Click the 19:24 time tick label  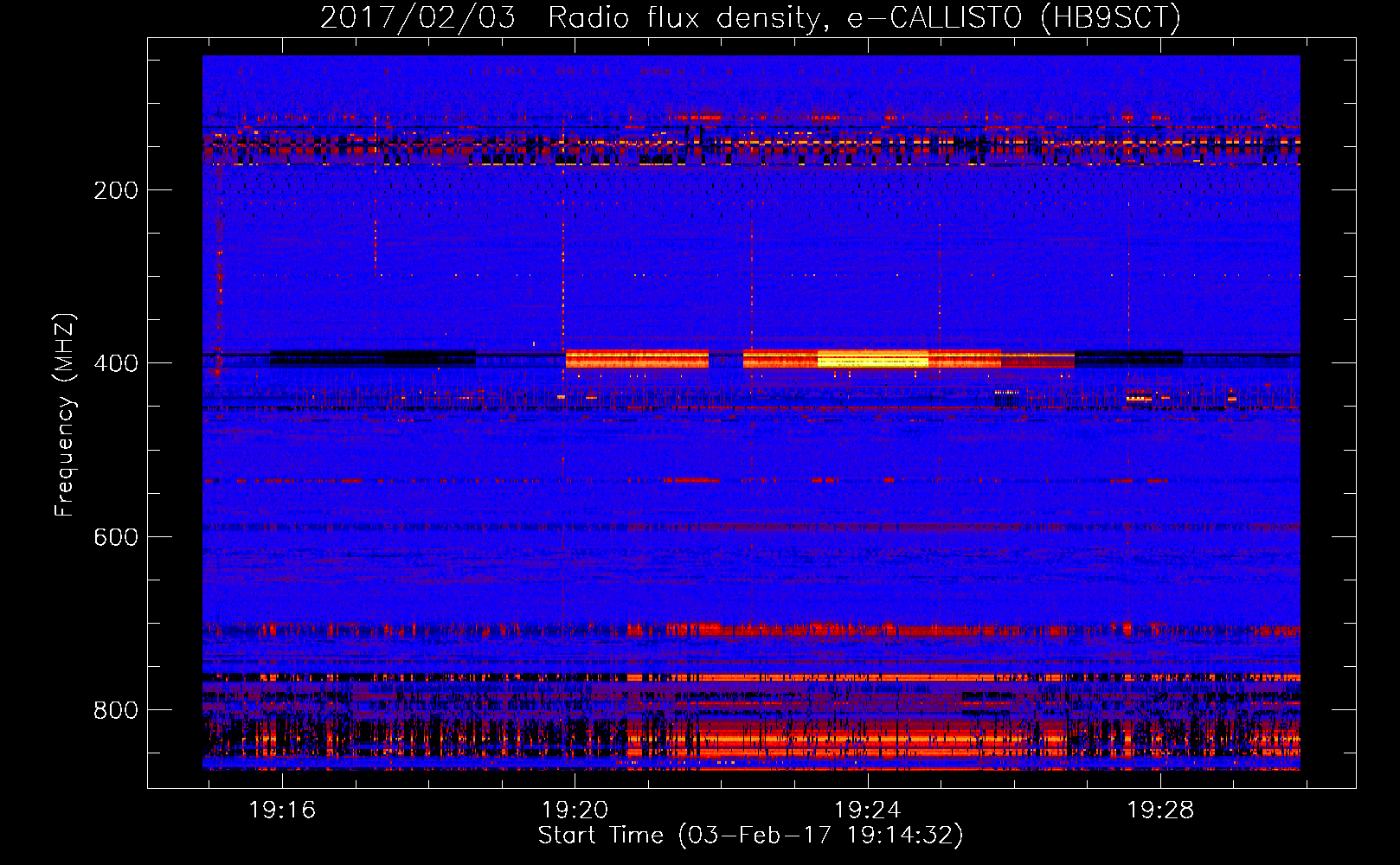pos(867,811)
